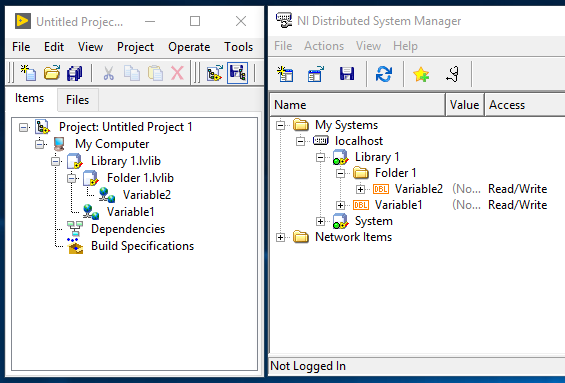Collapse the Folder 1.lvlib node
This screenshot has height=383, width=565.
[72, 178]
